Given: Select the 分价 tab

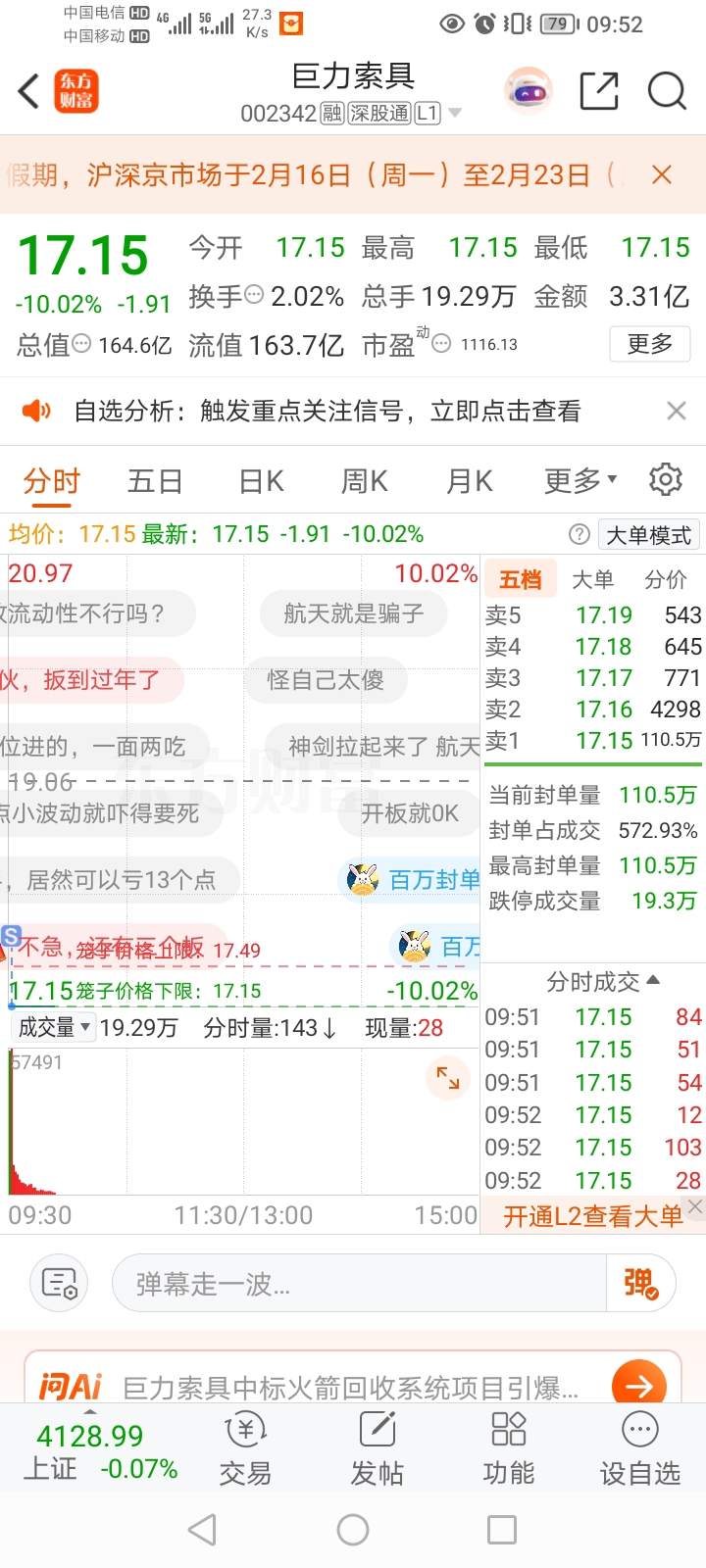Looking at the screenshot, I should click(666, 579).
